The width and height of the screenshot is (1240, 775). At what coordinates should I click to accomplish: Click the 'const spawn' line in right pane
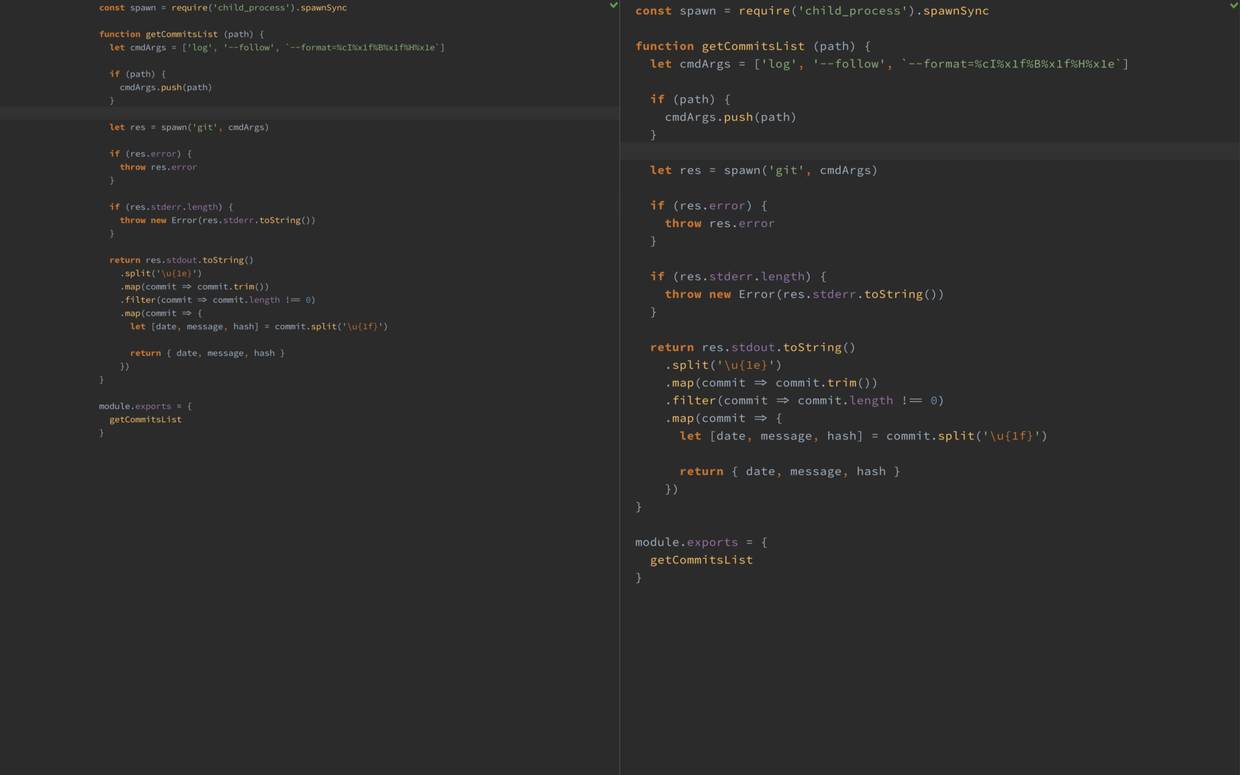[812, 11]
